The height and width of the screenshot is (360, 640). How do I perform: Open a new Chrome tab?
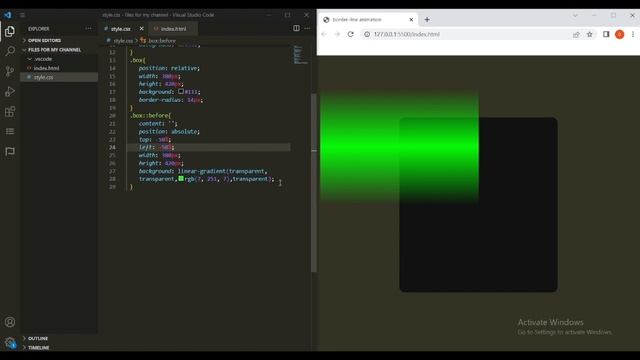pos(427,20)
